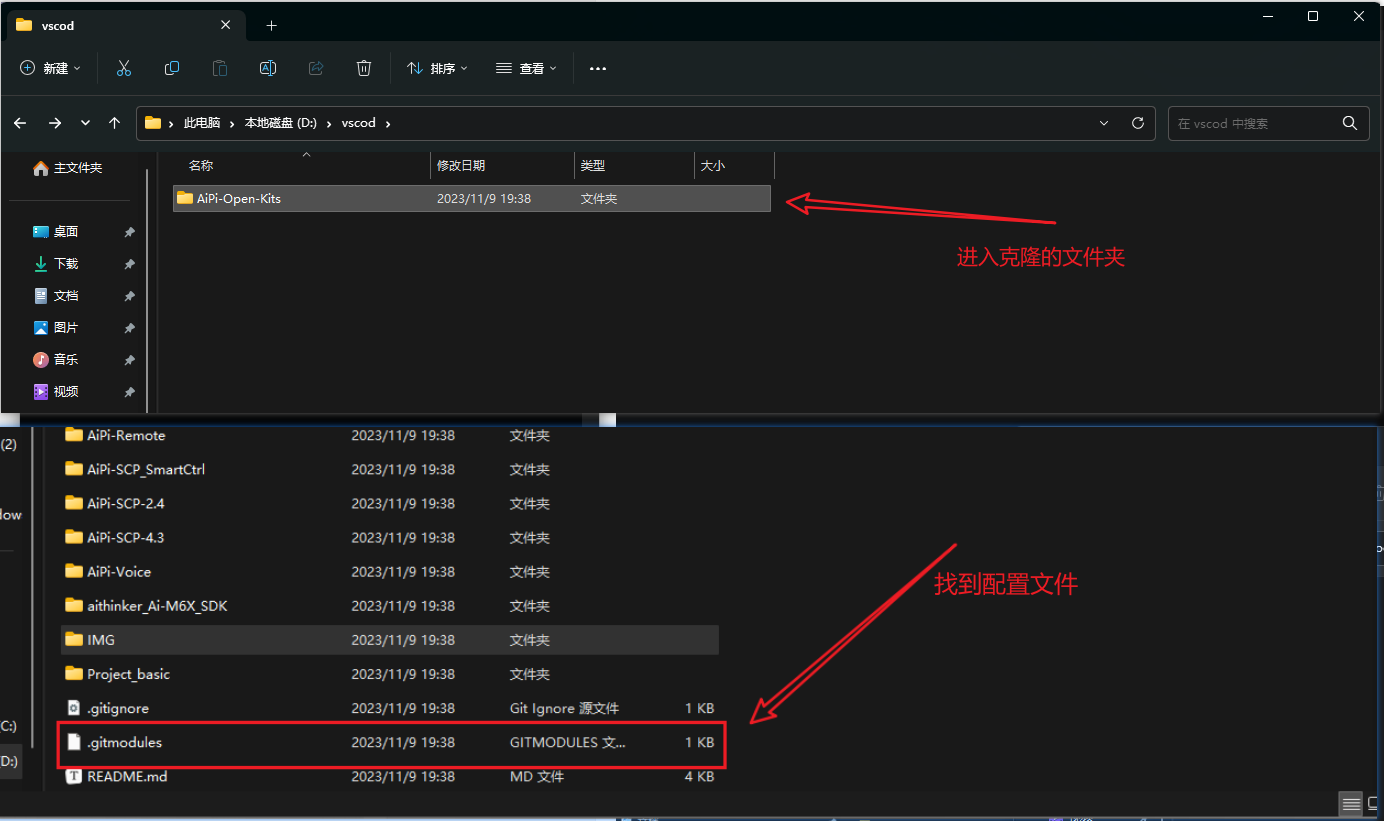Click 本地磁盘 (D:) in the breadcrumb

coord(281,123)
